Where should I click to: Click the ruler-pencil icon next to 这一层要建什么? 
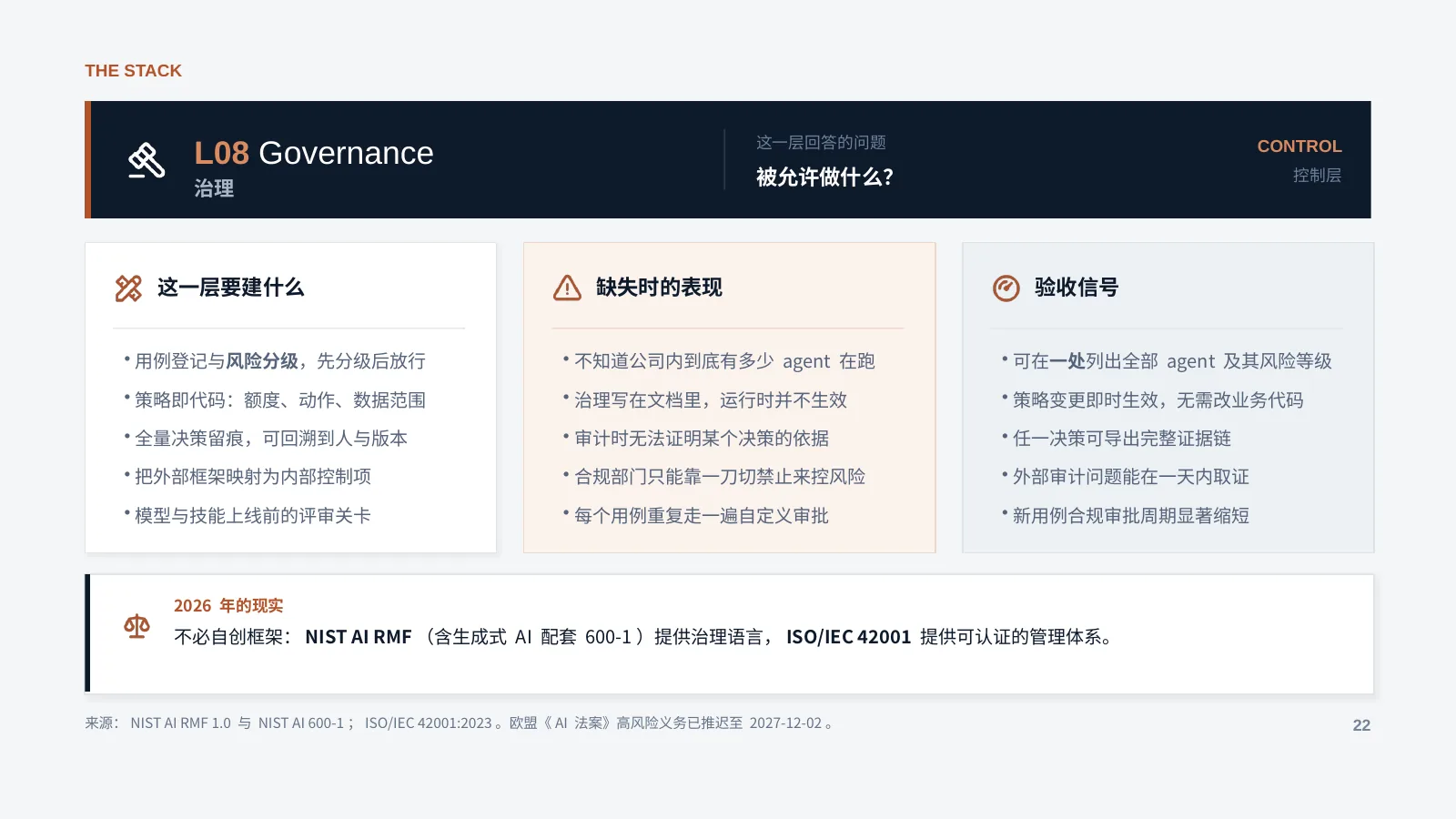tap(128, 288)
